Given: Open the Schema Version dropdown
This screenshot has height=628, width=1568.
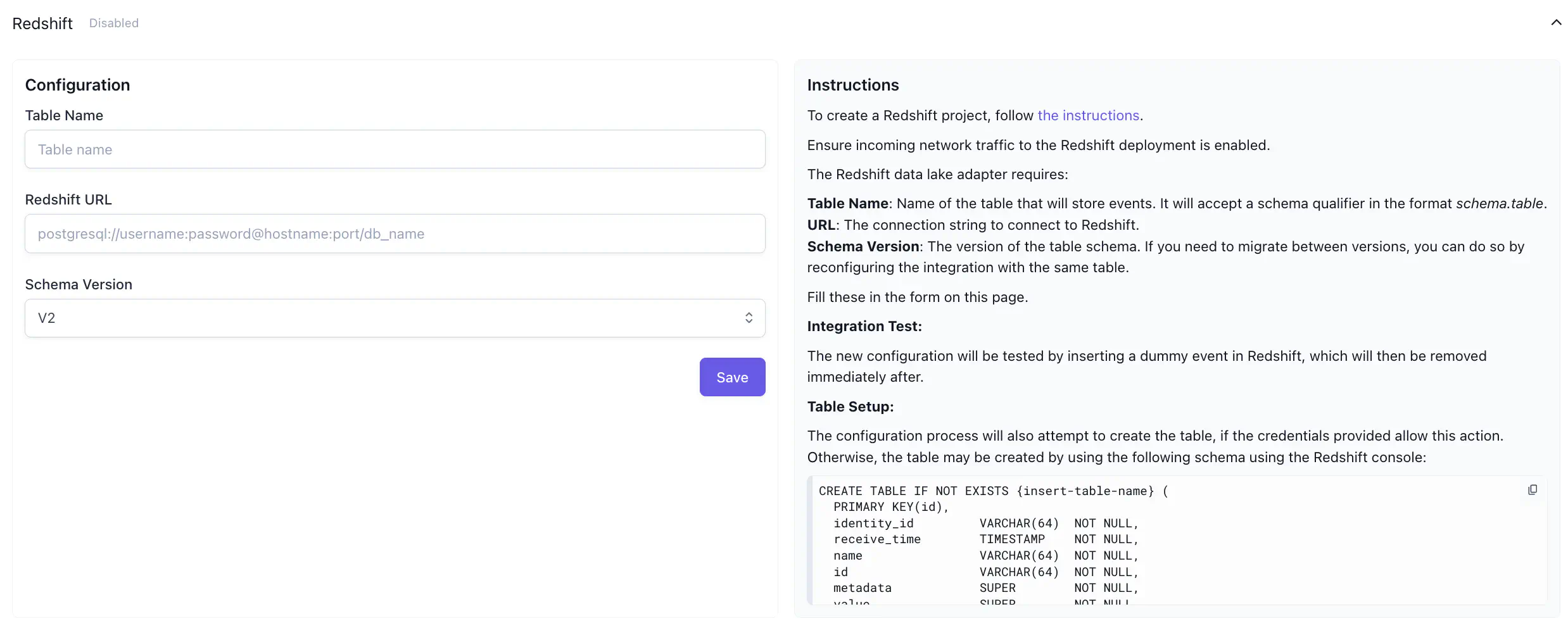Looking at the screenshot, I should (x=395, y=317).
